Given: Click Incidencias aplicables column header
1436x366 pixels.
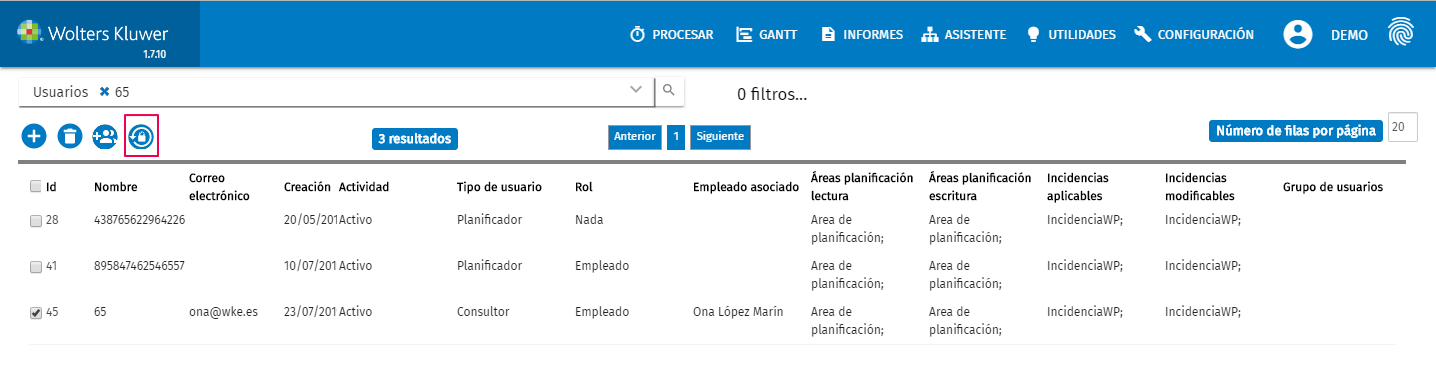Looking at the screenshot, I should pos(1078,187).
